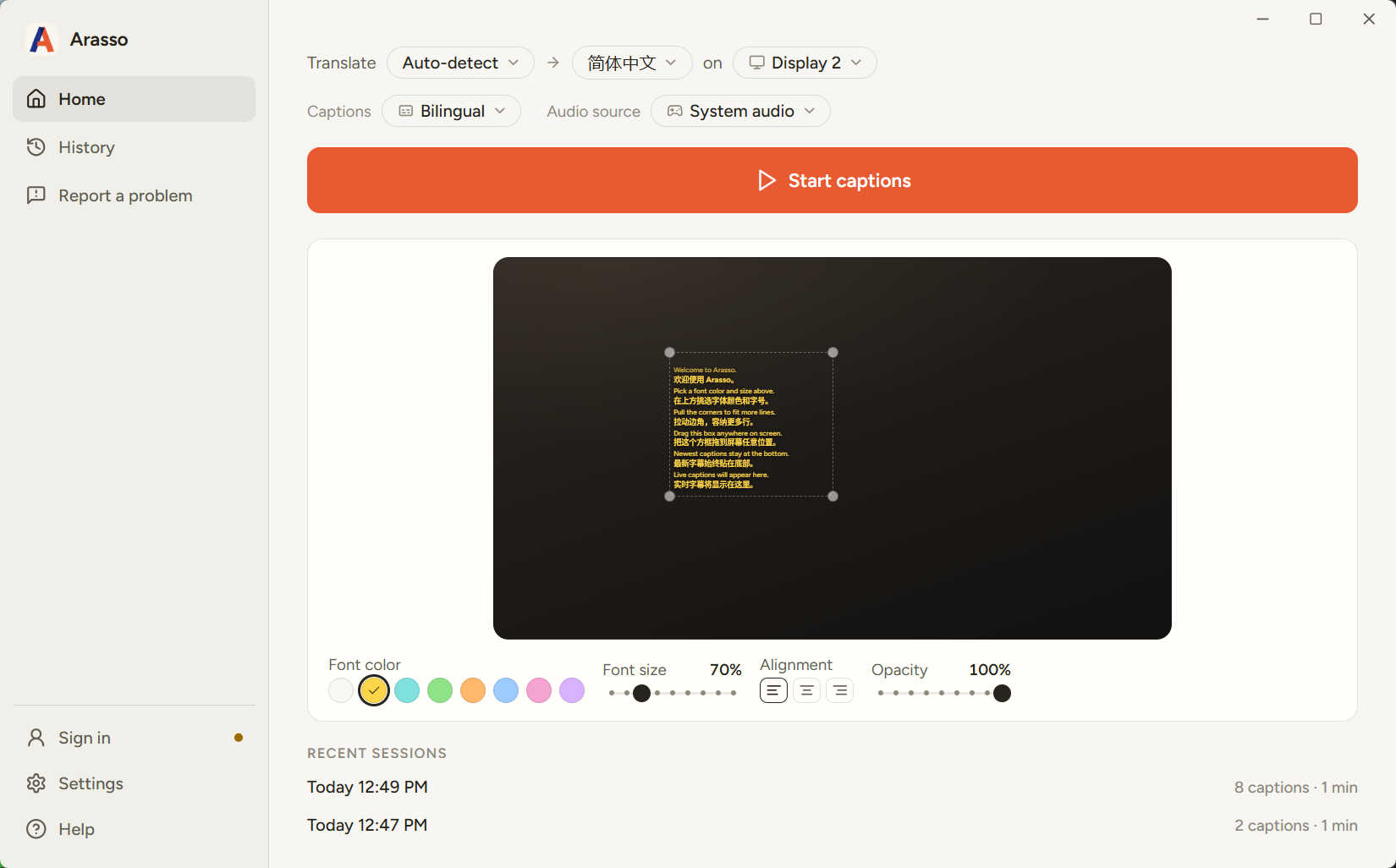Viewport: 1396px width, 868px height.
Task: Open the Sign in item
Action: click(x=134, y=738)
